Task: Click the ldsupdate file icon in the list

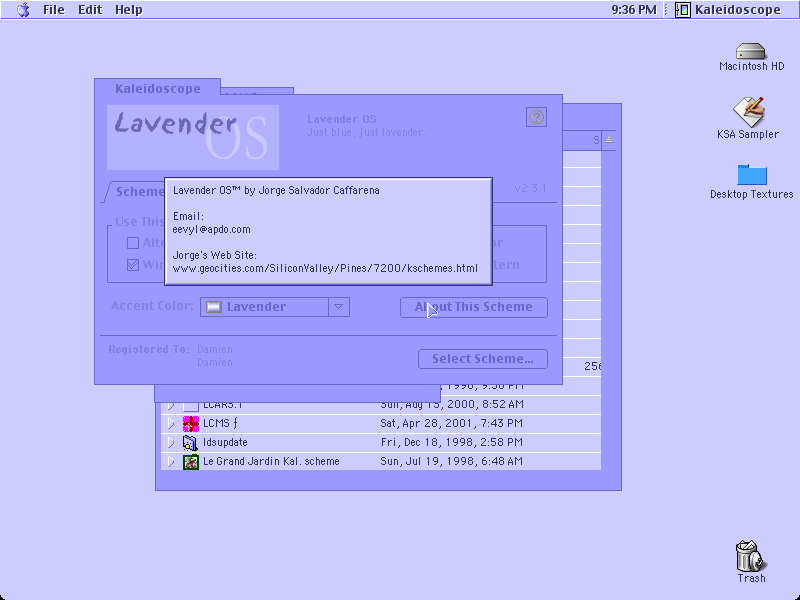Action: tap(191, 442)
